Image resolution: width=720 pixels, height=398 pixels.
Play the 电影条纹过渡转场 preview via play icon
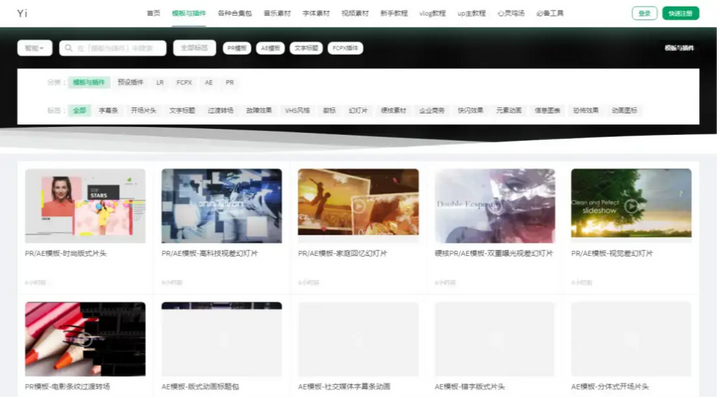pyautogui.click(x=84, y=339)
